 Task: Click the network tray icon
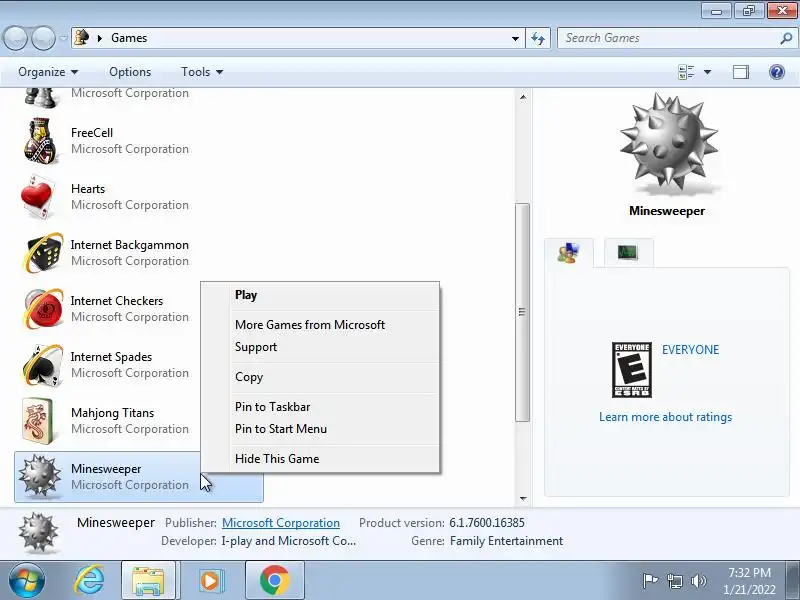674,581
